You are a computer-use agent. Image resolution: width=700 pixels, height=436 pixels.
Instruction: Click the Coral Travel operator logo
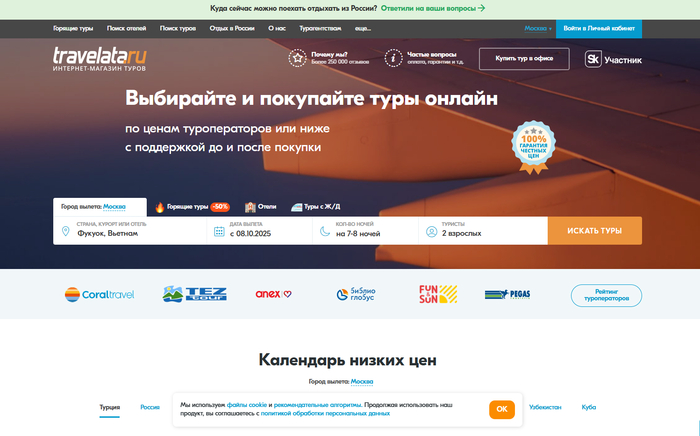(99, 294)
